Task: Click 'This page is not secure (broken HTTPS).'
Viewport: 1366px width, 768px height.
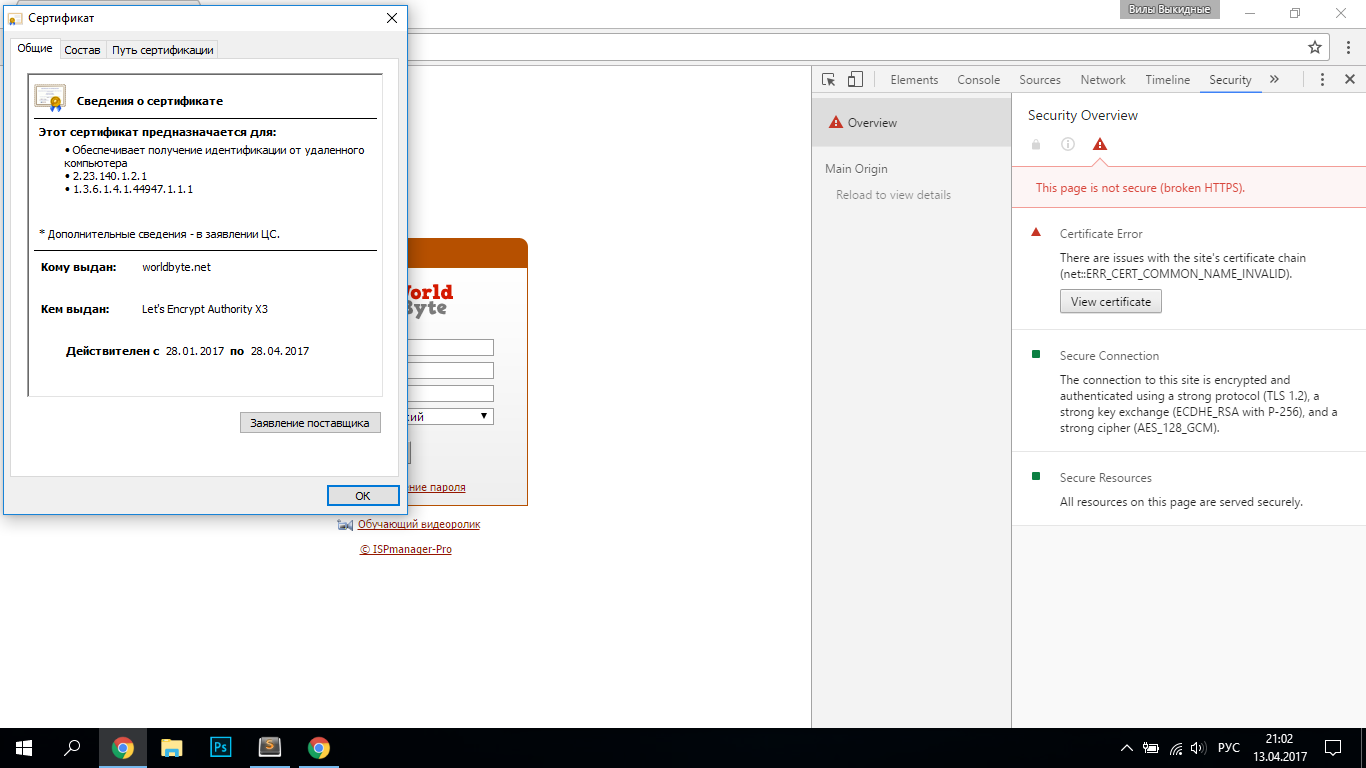Action: [1140, 188]
